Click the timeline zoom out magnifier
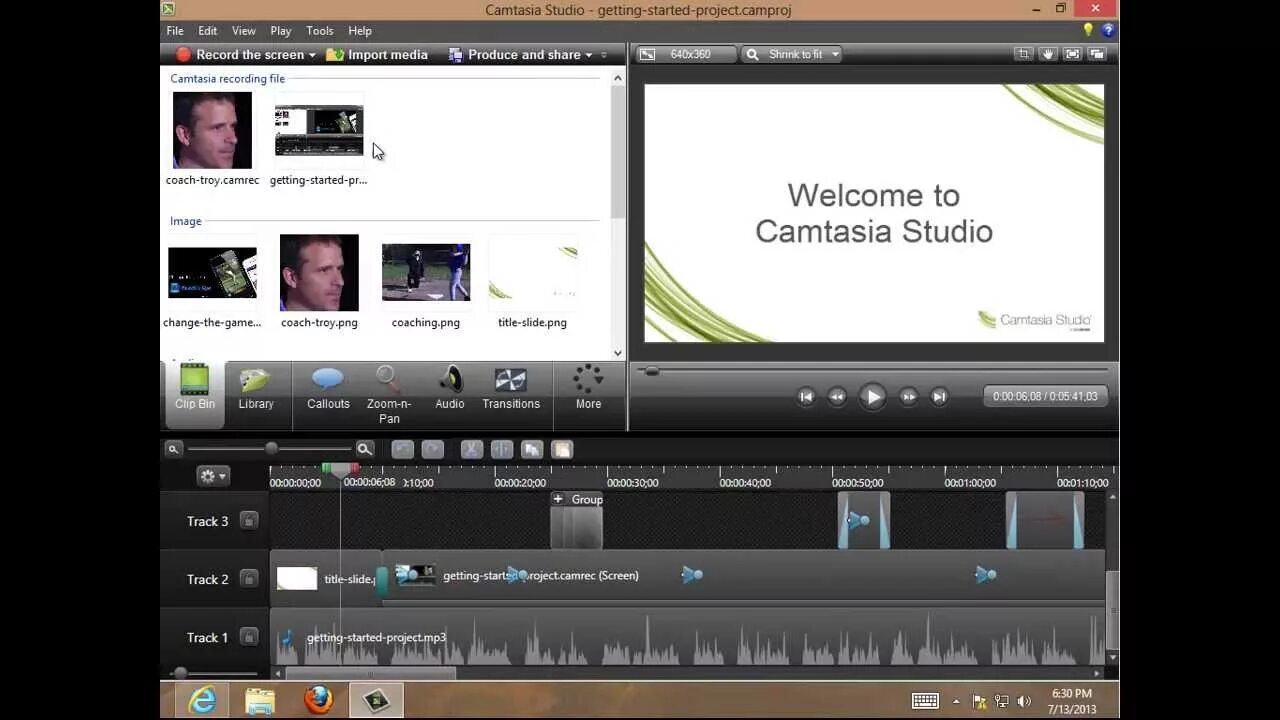The width and height of the screenshot is (1280, 720). pyautogui.click(x=173, y=449)
